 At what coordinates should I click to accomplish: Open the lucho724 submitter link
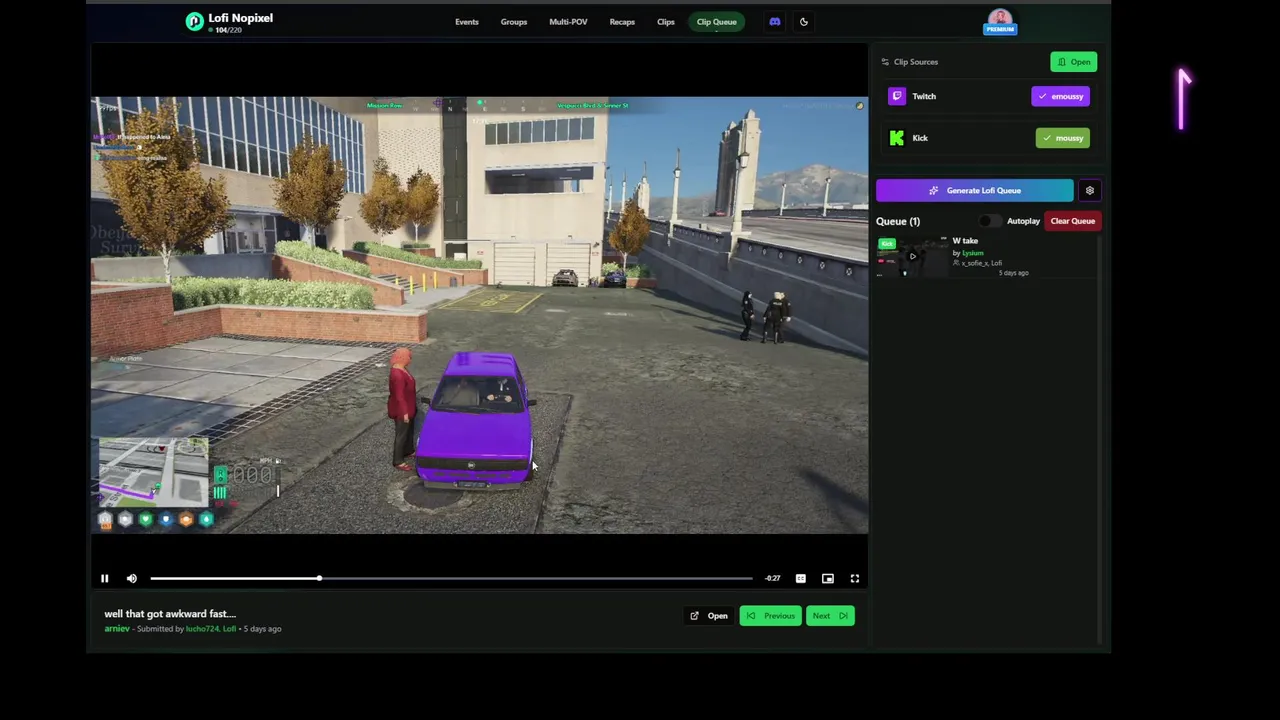pos(202,629)
